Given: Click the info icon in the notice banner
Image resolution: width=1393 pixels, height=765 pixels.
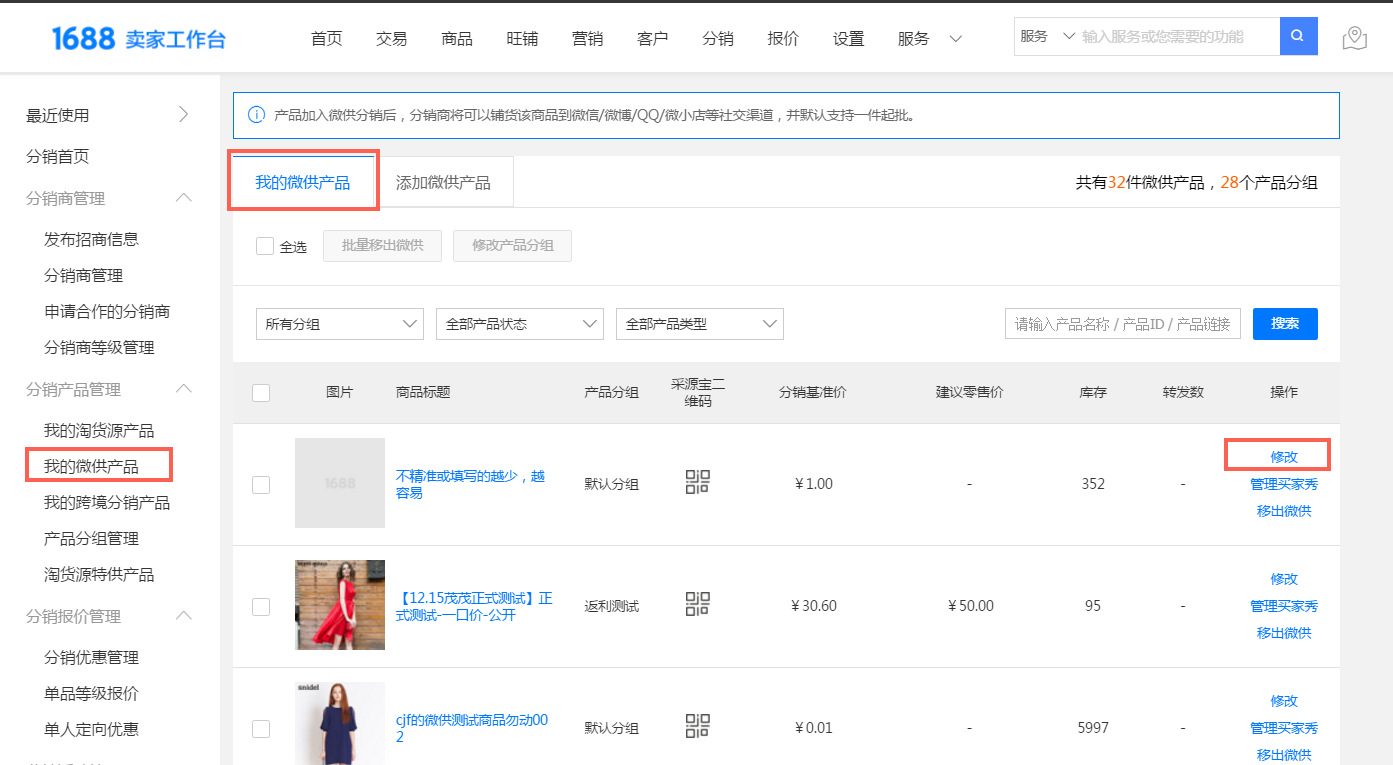Looking at the screenshot, I should 256,115.
